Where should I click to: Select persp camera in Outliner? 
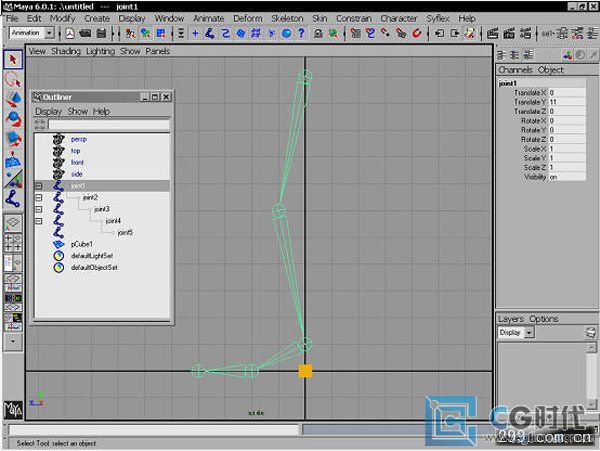[x=78, y=139]
